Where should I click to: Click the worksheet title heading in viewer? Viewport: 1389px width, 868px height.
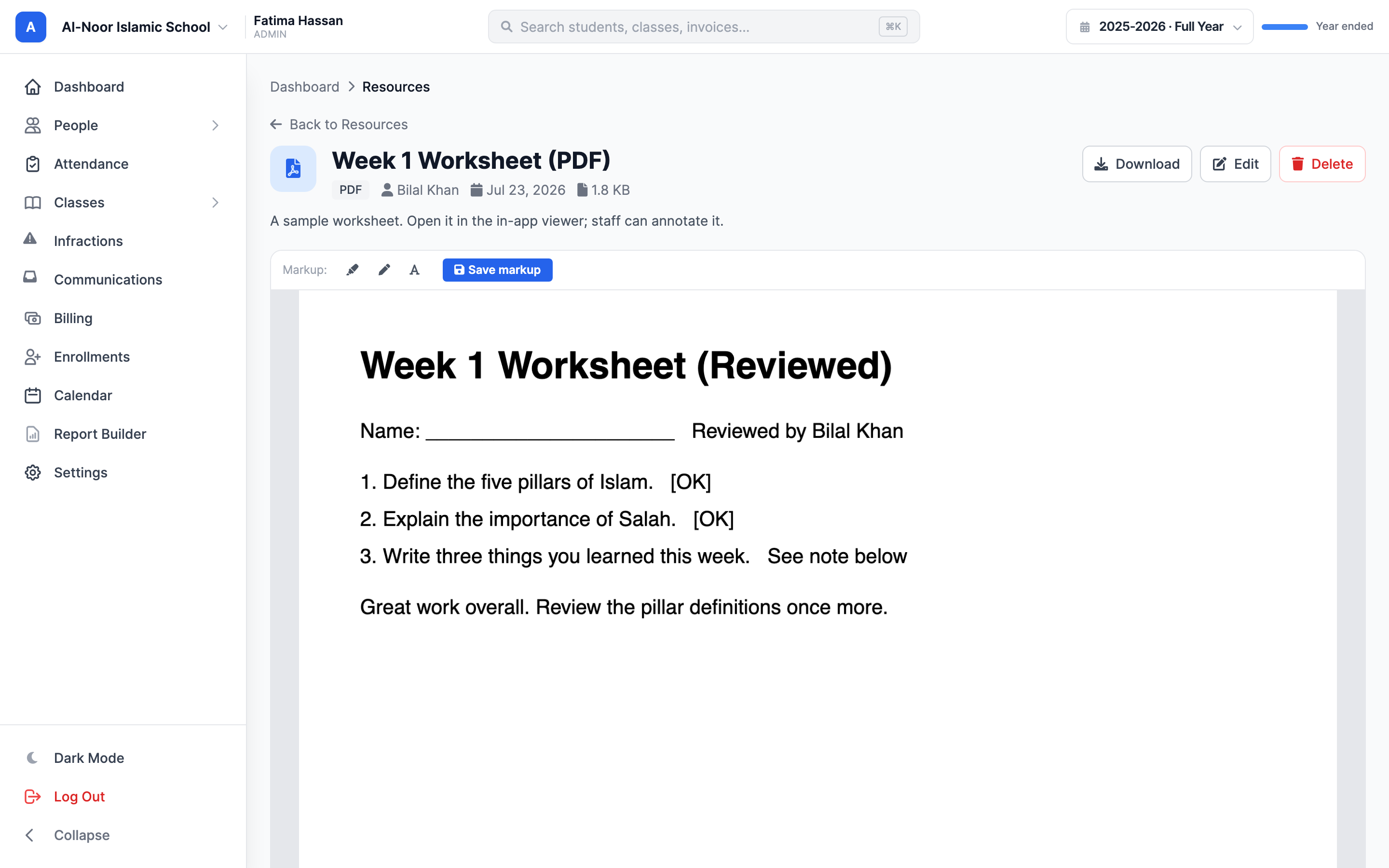pos(626,366)
